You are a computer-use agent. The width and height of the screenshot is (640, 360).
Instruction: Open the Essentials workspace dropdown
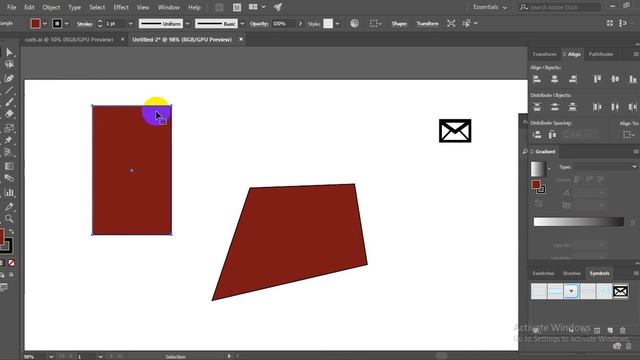[x=490, y=7]
